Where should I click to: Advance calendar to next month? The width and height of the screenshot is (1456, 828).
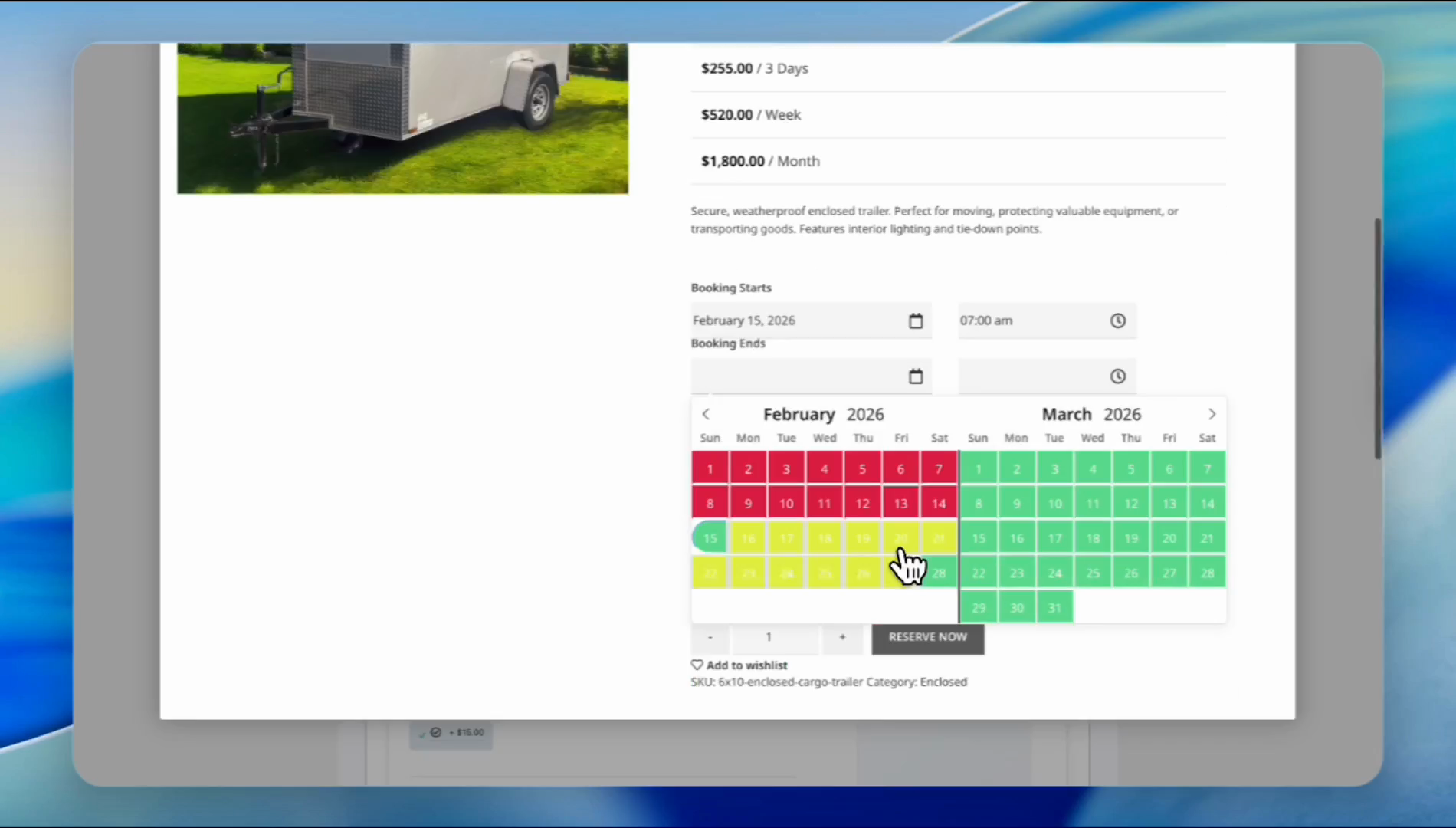(1212, 414)
